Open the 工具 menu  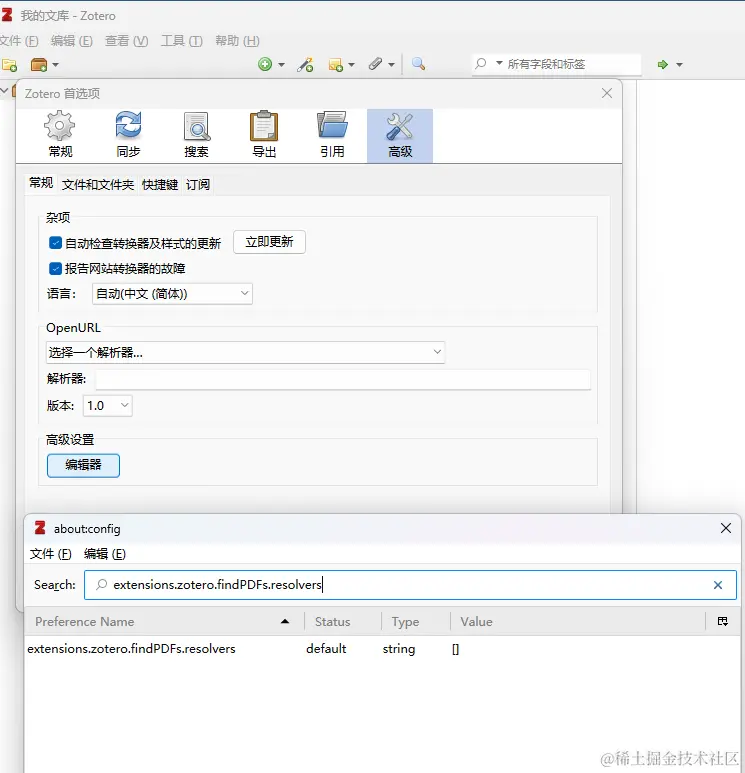tap(181, 41)
